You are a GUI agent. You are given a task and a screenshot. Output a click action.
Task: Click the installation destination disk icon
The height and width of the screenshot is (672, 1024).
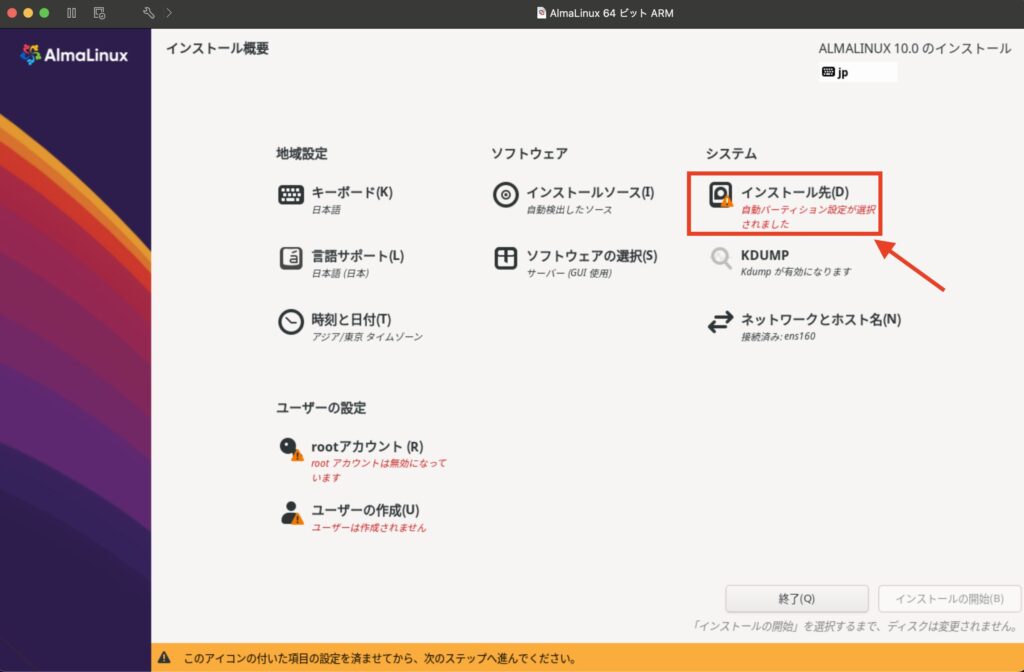(x=720, y=195)
